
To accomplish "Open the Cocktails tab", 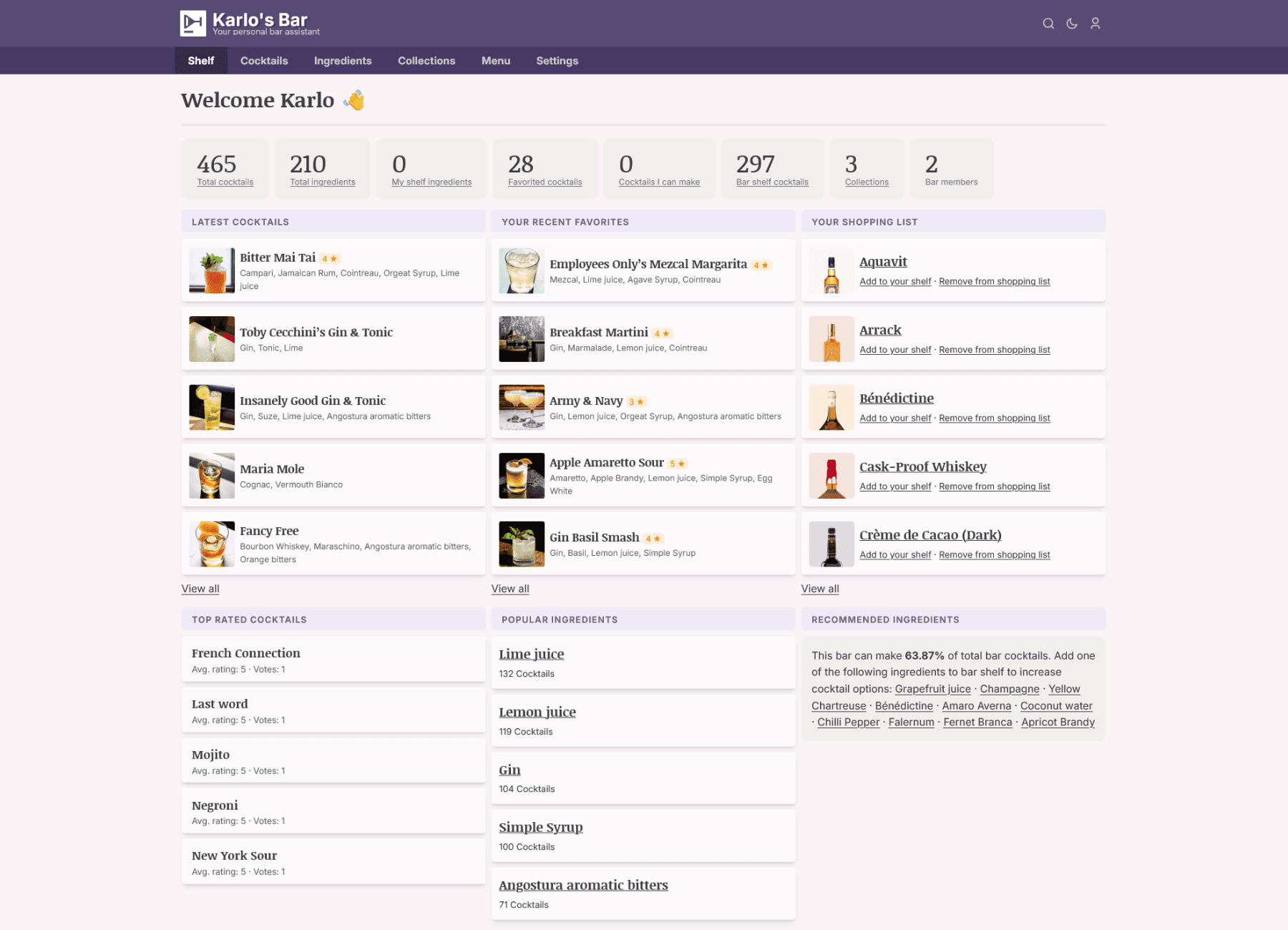I will (264, 61).
